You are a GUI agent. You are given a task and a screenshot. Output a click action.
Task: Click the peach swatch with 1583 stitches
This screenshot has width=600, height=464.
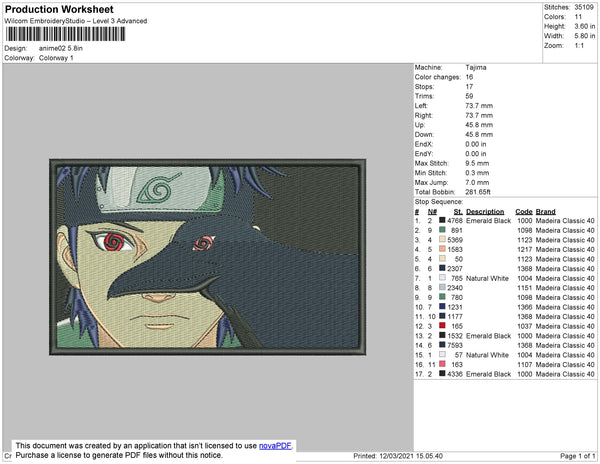442,249
